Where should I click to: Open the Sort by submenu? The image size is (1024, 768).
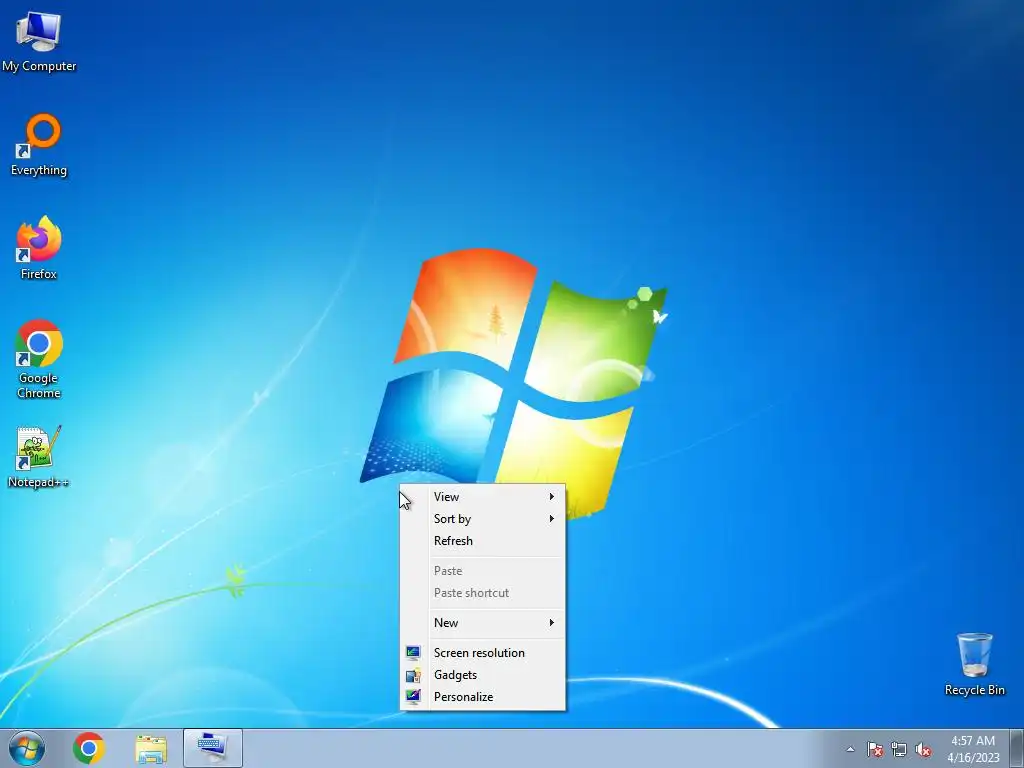tap(483, 519)
